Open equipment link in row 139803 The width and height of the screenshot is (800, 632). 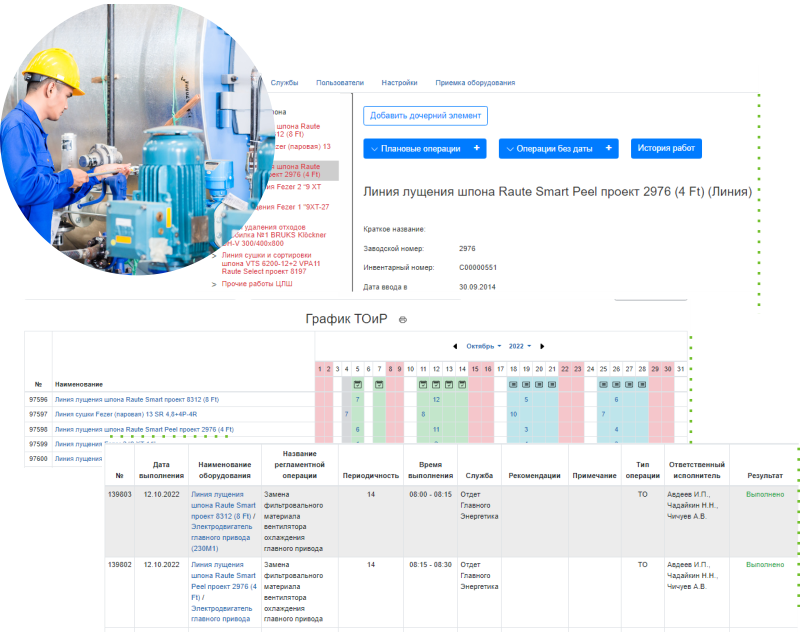pyautogui.click(x=223, y=521)
